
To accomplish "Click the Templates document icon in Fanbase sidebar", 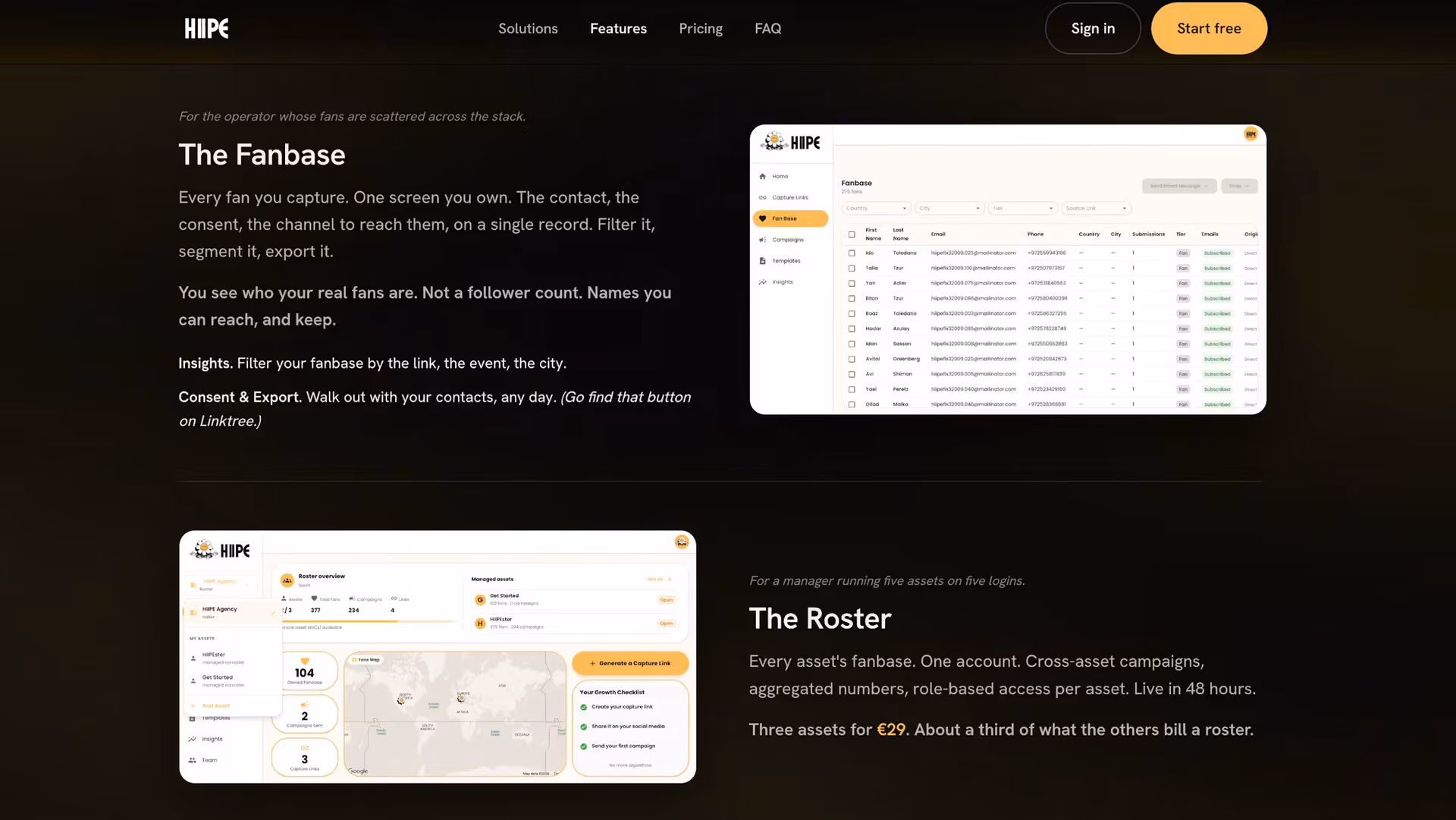I will coord(762,261).
